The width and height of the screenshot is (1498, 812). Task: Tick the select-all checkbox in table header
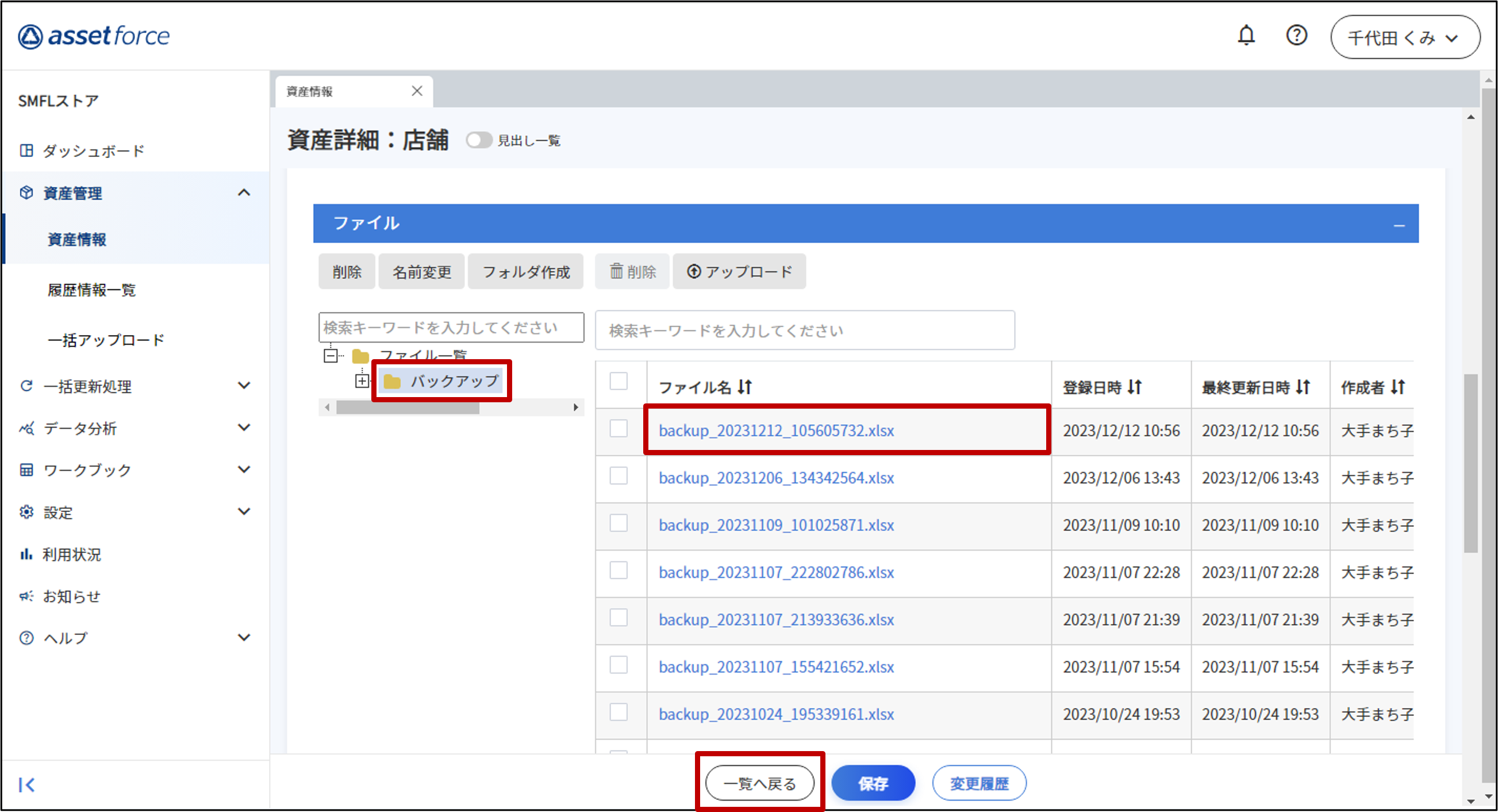tap(618, 382)
